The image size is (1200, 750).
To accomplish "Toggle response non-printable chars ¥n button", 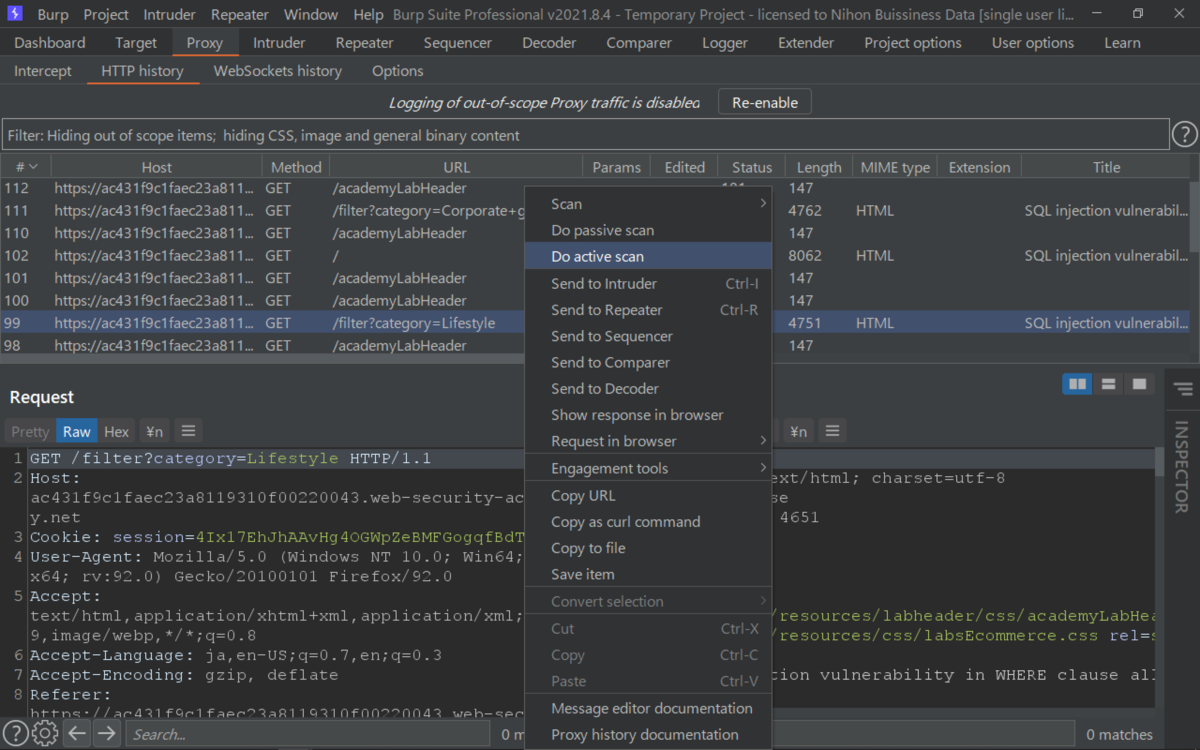I will (x=798, y=431).
